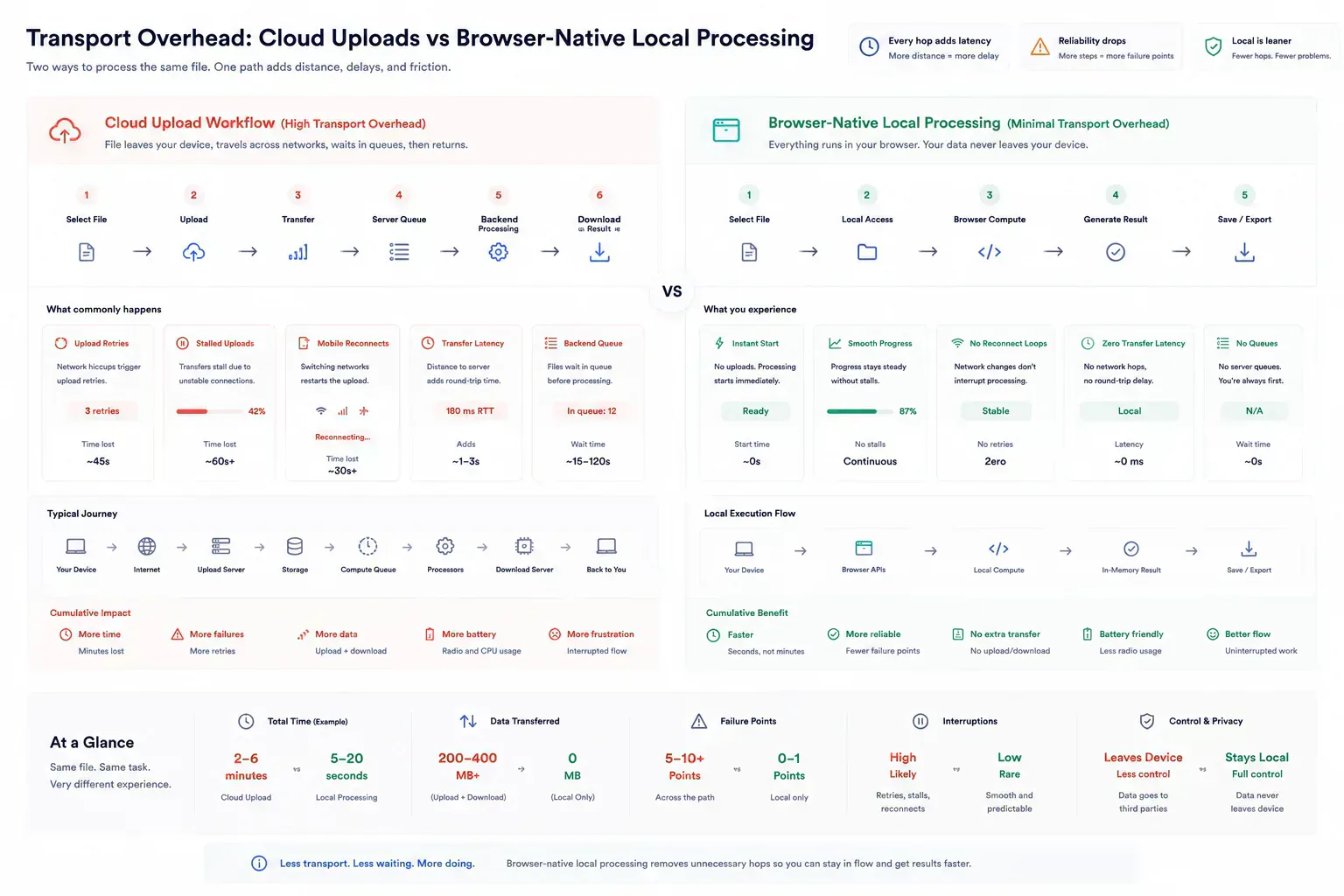Image resolution: width=1344 pixels, height=896 pixels.
Task: Click the No Queues list icon
Action: 1222,343
